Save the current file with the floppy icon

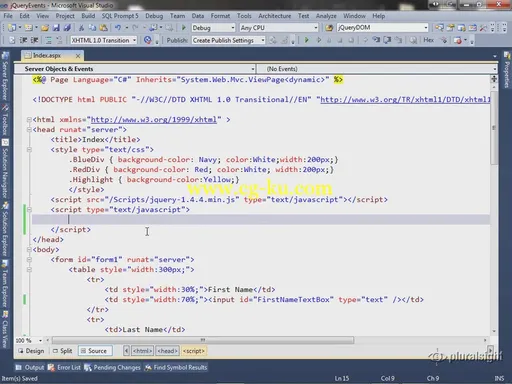(56, 28)
